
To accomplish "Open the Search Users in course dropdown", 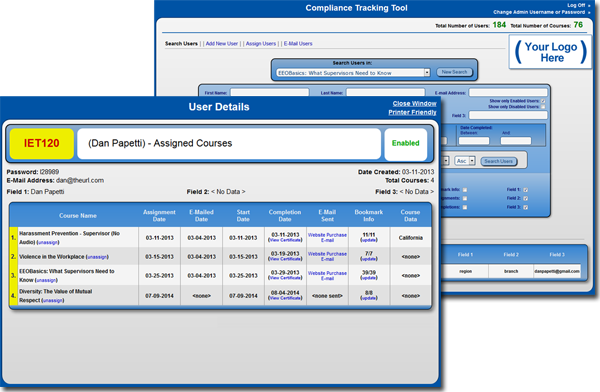I will tap(353, 73).
